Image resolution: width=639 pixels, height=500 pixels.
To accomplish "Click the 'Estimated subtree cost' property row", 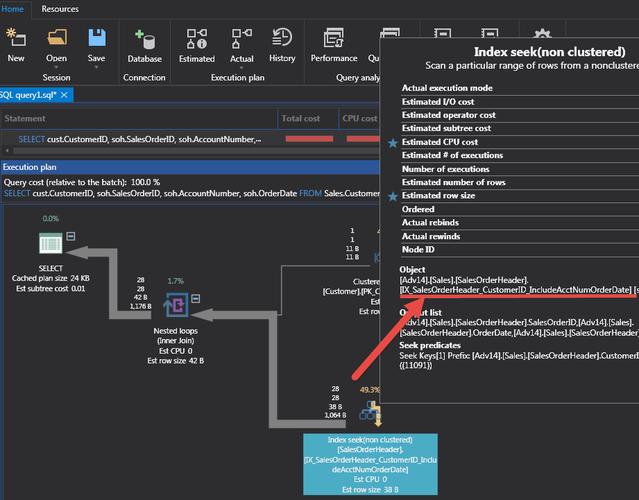I will [x=520, y=128].
